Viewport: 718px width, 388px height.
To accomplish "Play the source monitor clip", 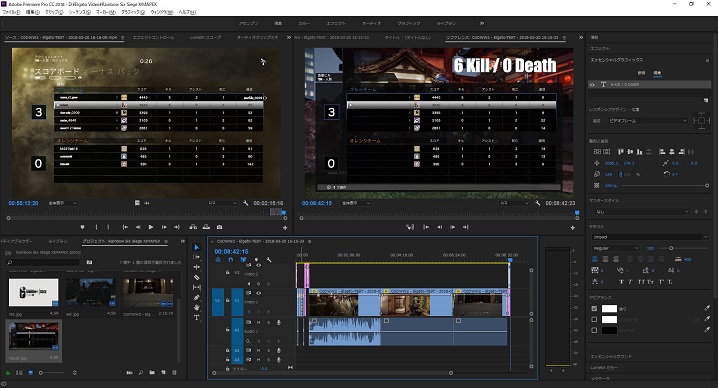I will click(x=151, y=227).
